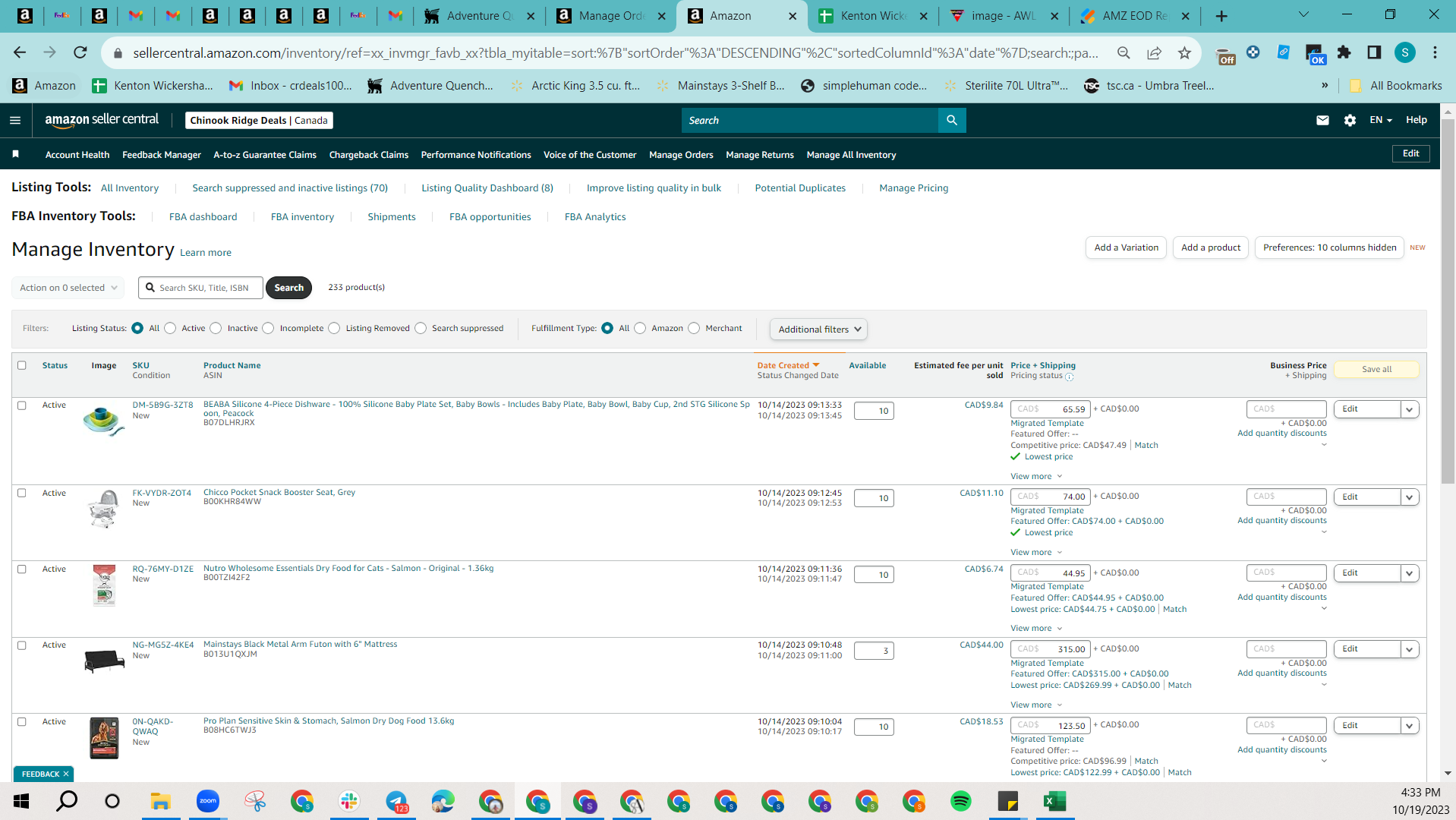Close the FEEDBACK tab with X

coord(66,774)
